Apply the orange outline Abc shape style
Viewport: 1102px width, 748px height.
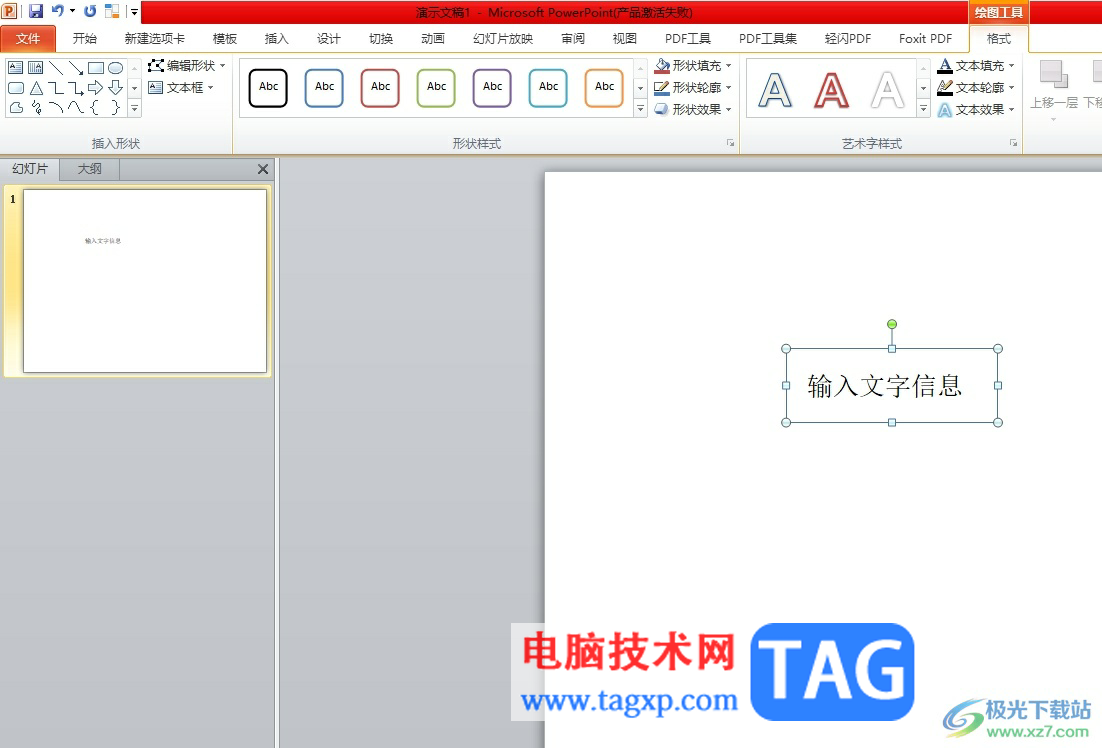[604, 87]
